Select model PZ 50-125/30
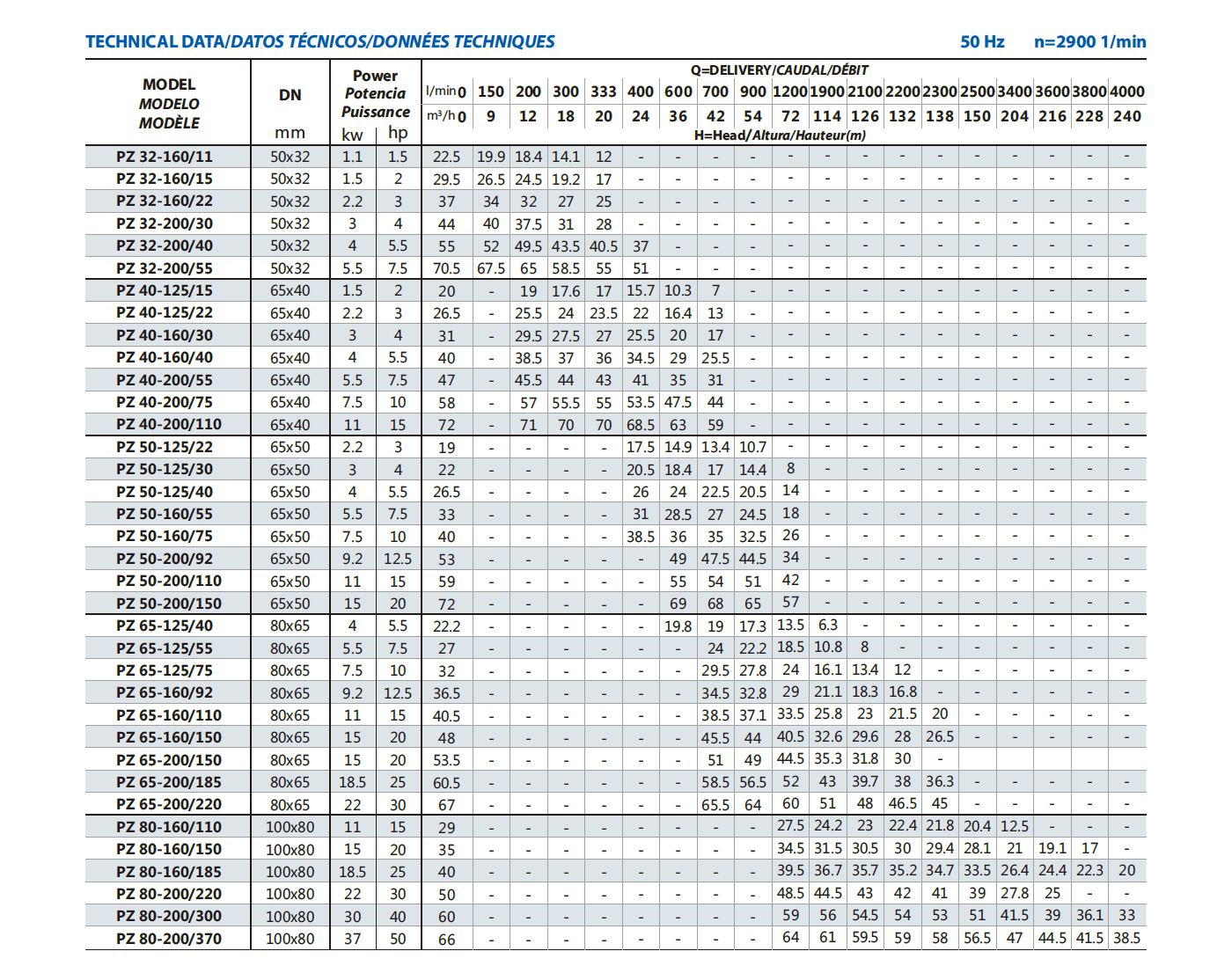The width and height of the screenshot is (1232, 966). pyautogui.click(x=165, y=469)
